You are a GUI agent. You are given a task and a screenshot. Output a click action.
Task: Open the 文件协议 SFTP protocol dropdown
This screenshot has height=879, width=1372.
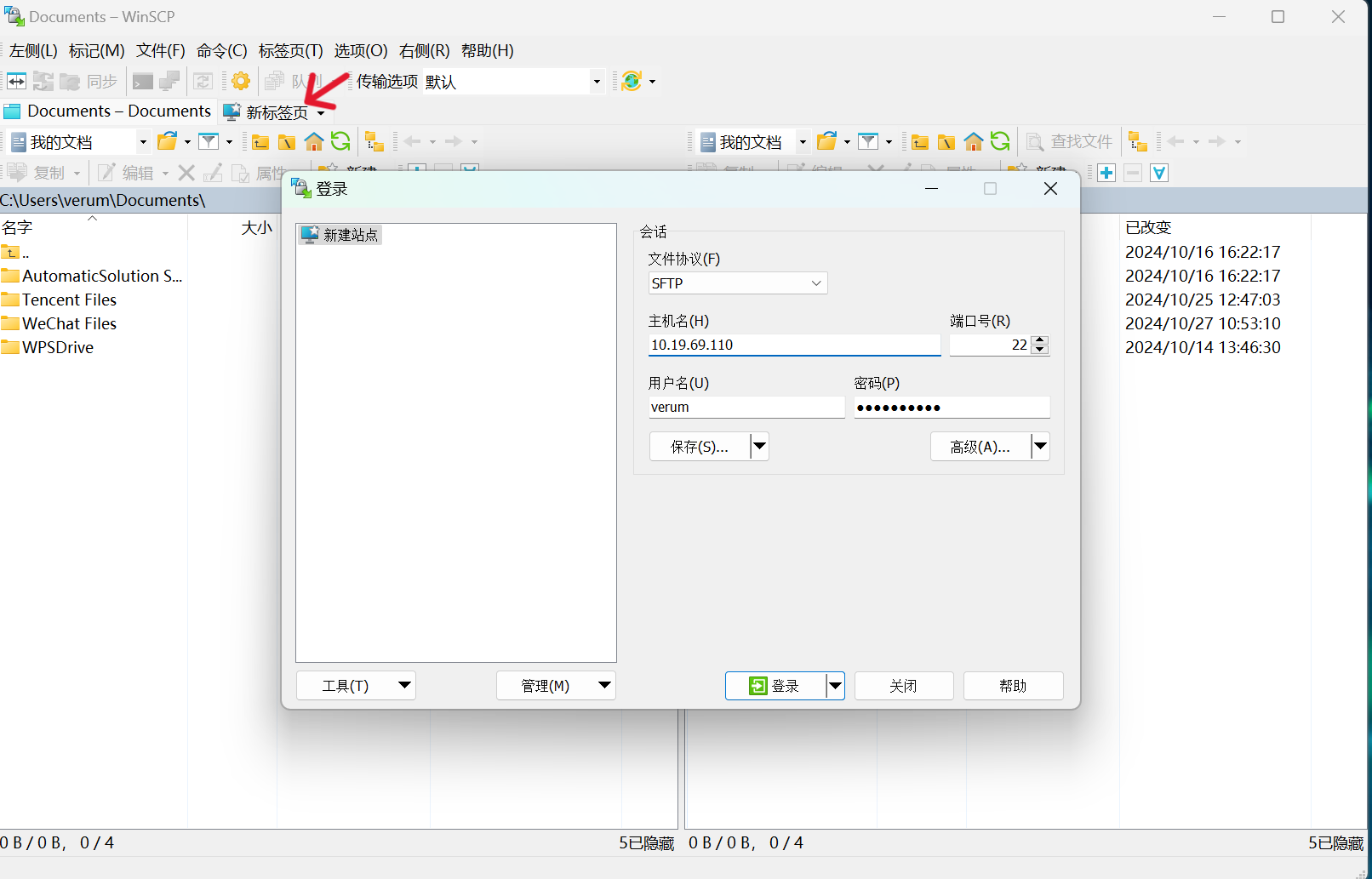[738, 283]
